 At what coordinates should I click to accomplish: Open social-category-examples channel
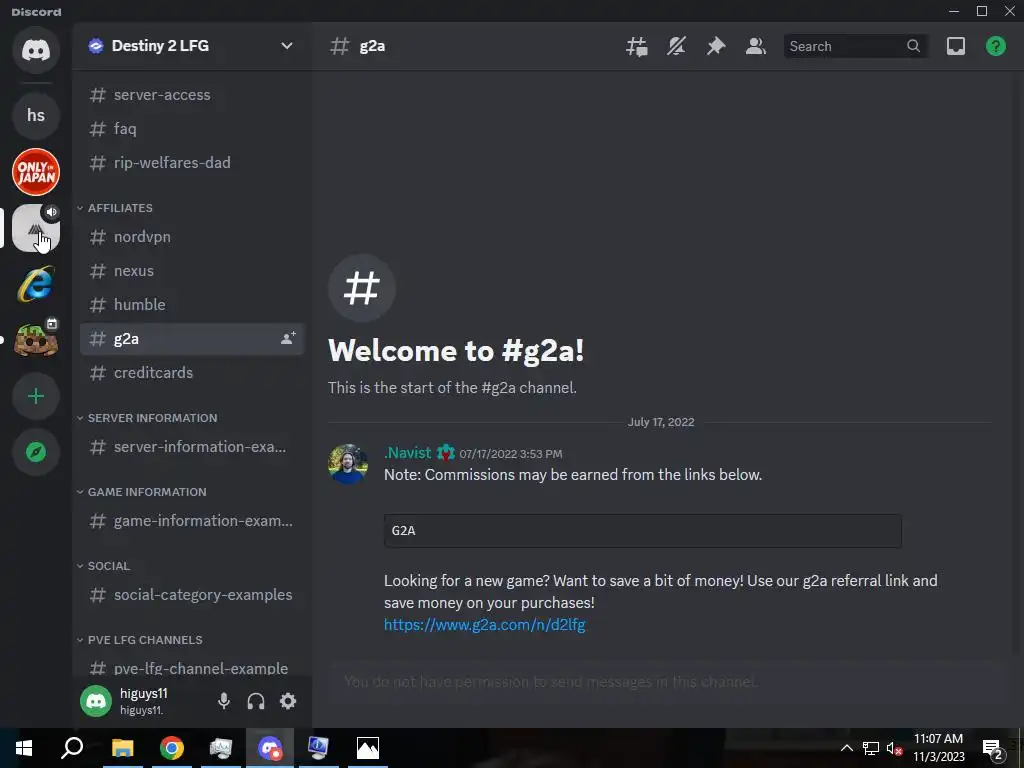pyautogui.click(x=191, y=595)
